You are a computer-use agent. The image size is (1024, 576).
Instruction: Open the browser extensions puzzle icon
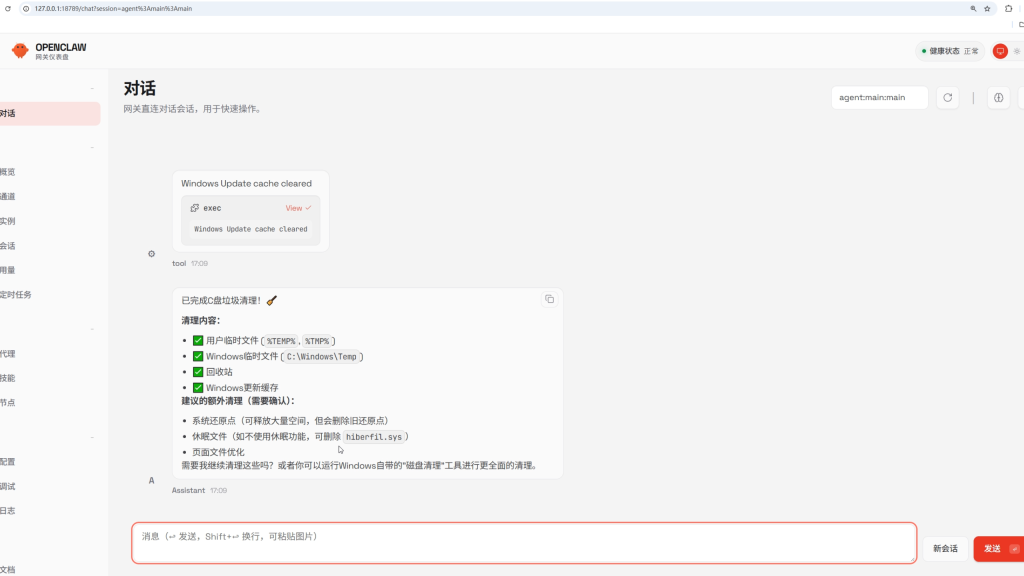click(1008, 8)
